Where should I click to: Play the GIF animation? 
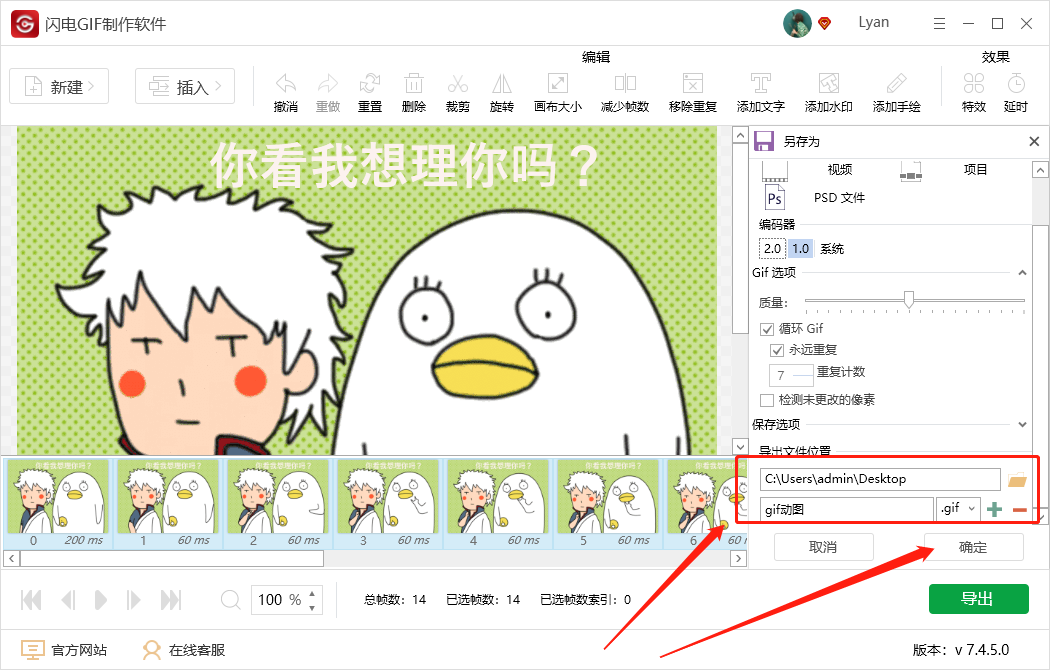(x=100, y=600)
